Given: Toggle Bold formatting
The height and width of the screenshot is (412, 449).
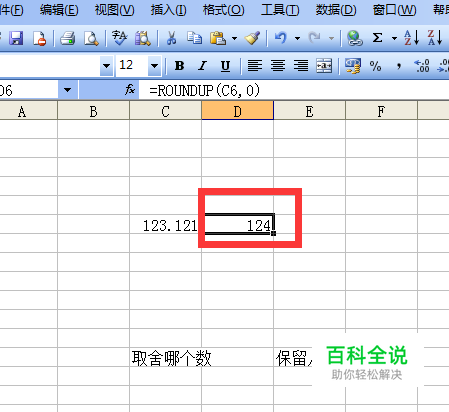Looking at the screenshot, I should pyautogui.click(x=179, y=66).
